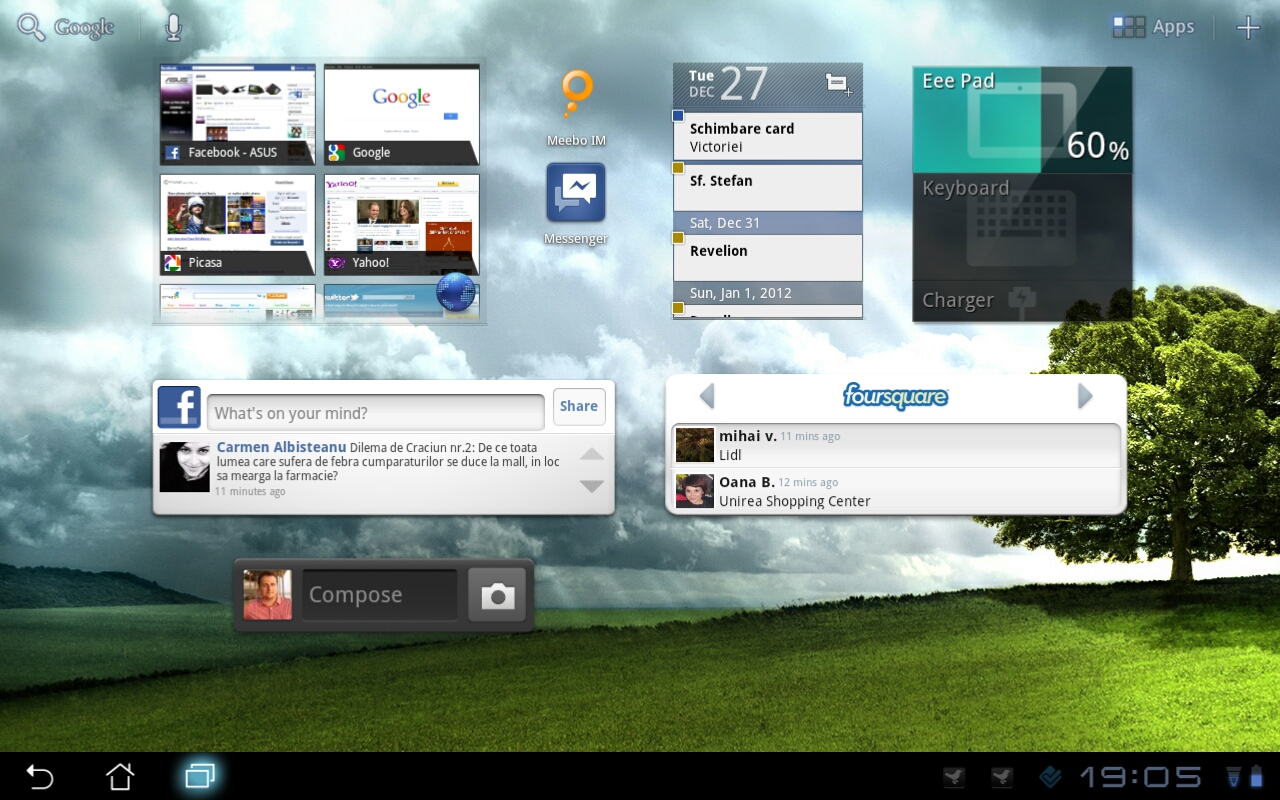The width and height of the screenshot is (1280, 800).
Task: Open Yahoo! bookmark thumbnail
Action: pos(402,225)
